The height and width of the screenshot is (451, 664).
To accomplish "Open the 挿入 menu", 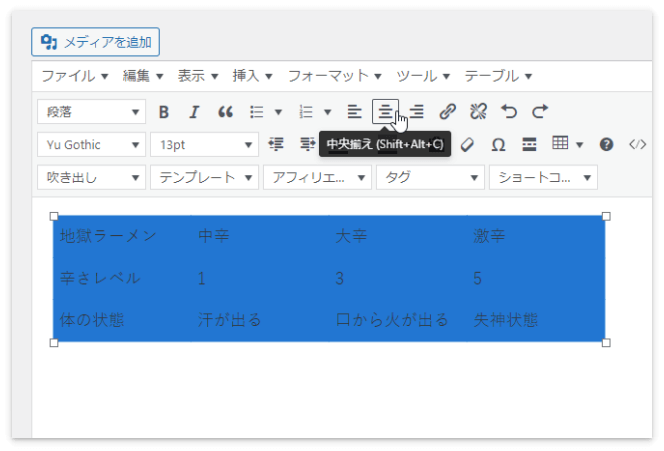I will pyautogui.click(x=252, y=76).
